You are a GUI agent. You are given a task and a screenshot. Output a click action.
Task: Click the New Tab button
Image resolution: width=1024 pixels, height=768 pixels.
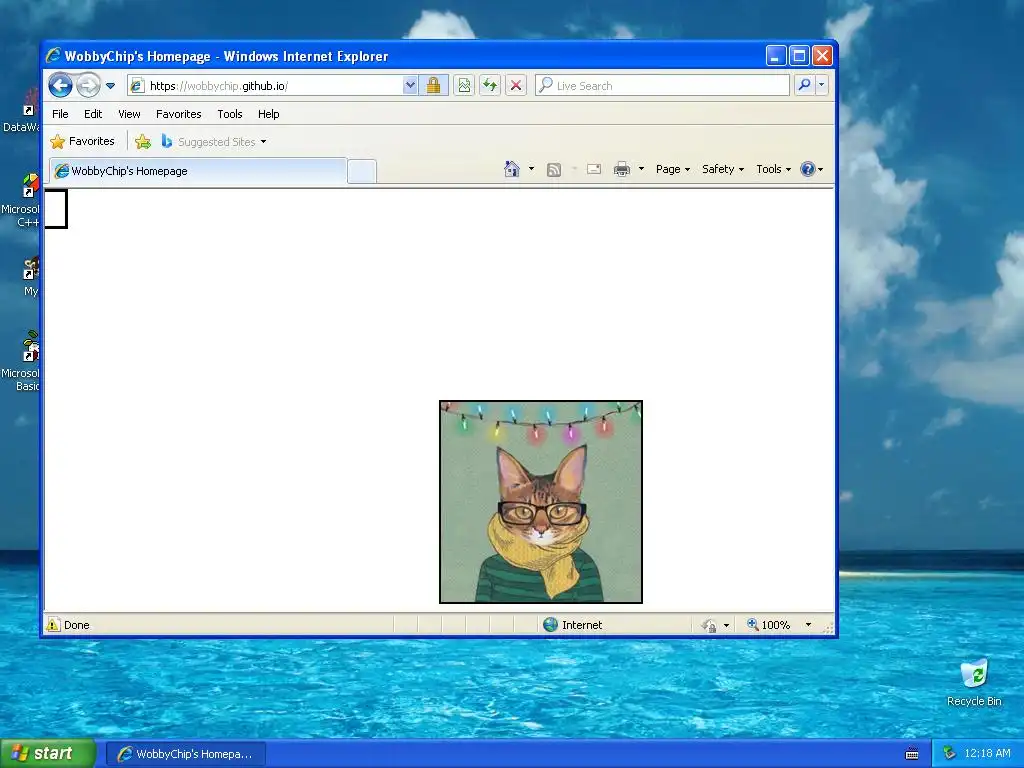click(361, 171)
